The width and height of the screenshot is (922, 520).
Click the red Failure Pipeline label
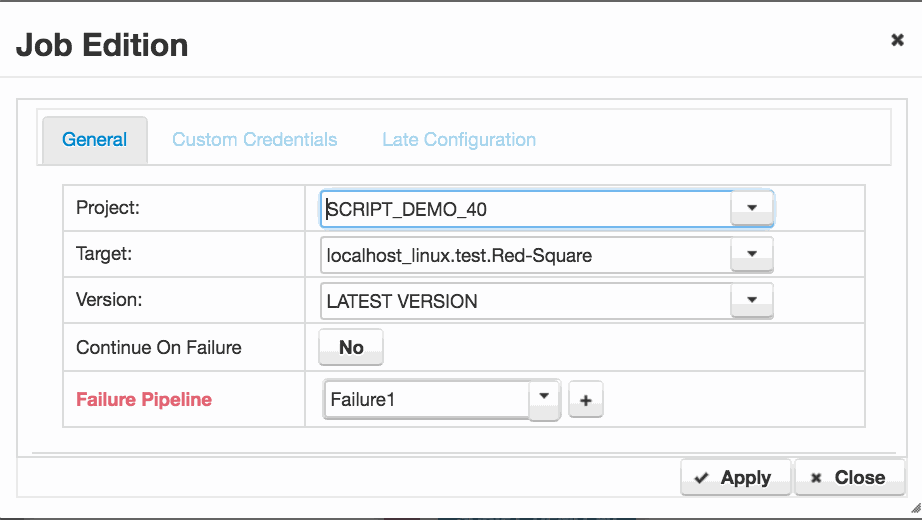144,399
